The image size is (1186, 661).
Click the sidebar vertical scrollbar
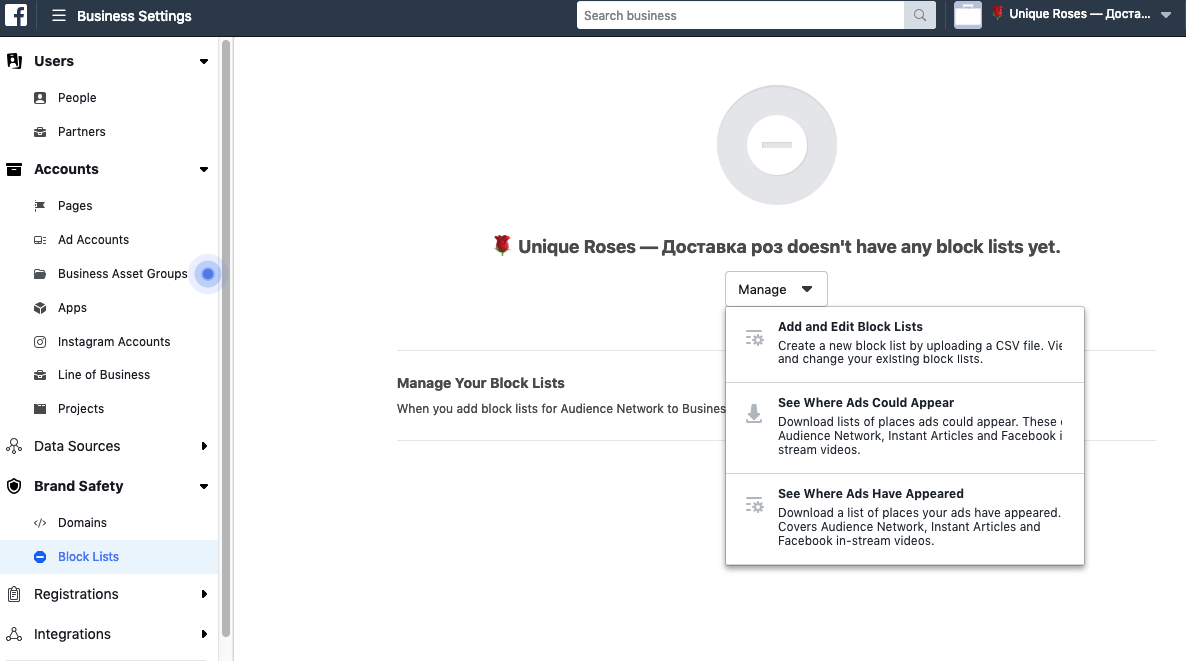[x=225, y=339]
